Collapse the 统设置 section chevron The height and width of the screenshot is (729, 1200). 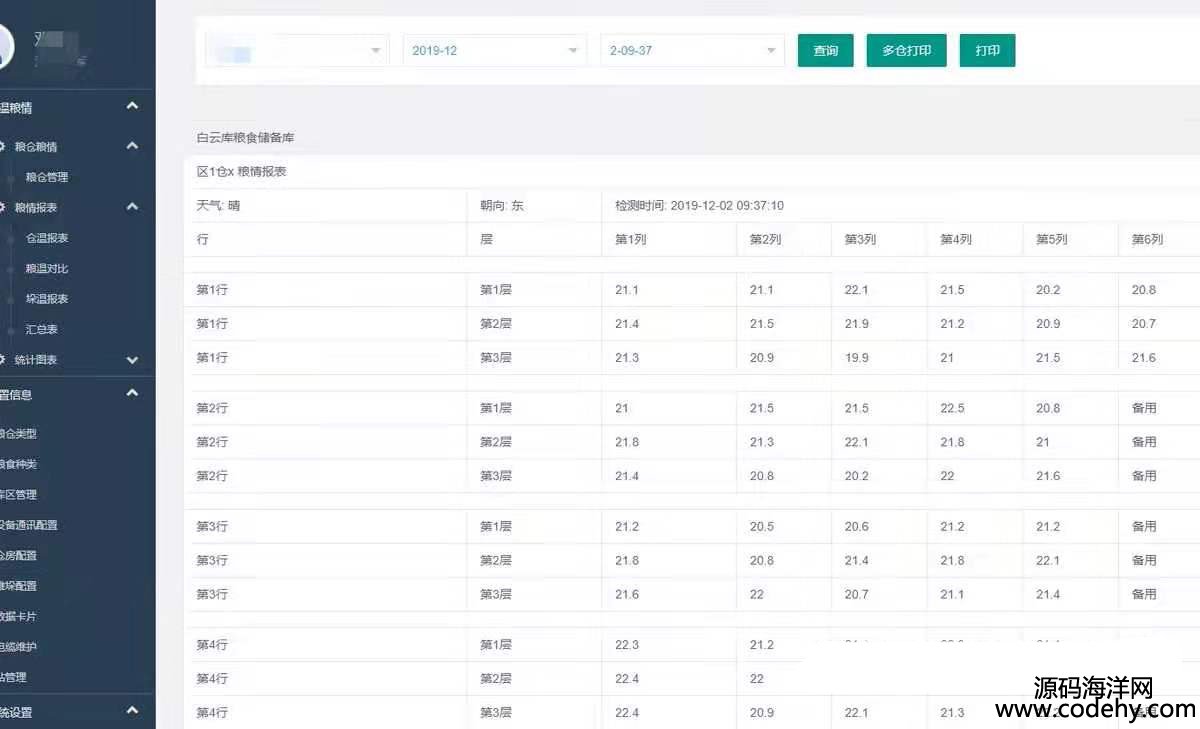point(132,711)
